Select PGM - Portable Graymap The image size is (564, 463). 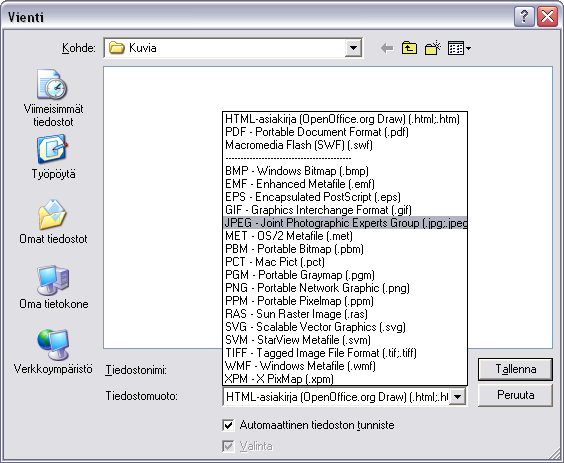[345, 275]
